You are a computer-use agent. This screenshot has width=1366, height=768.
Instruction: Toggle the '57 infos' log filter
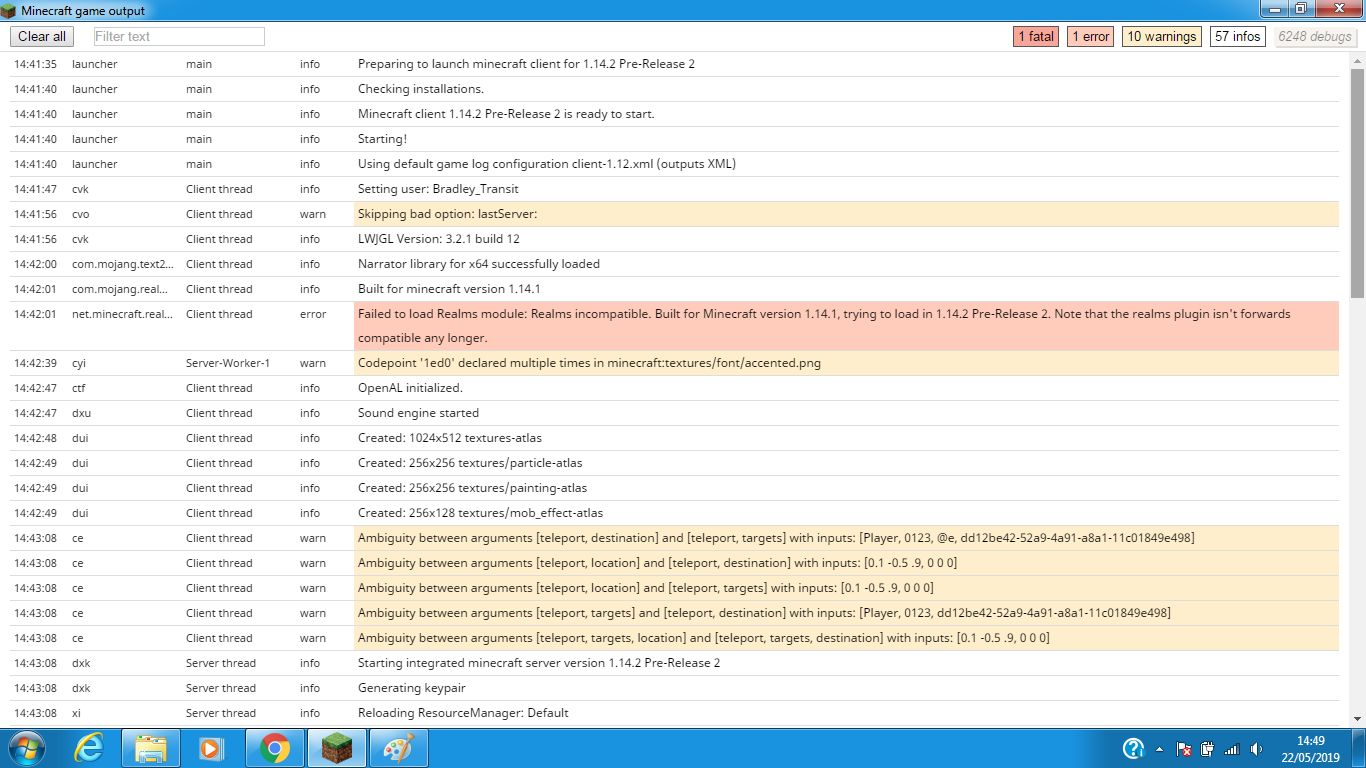point(1237,37)
